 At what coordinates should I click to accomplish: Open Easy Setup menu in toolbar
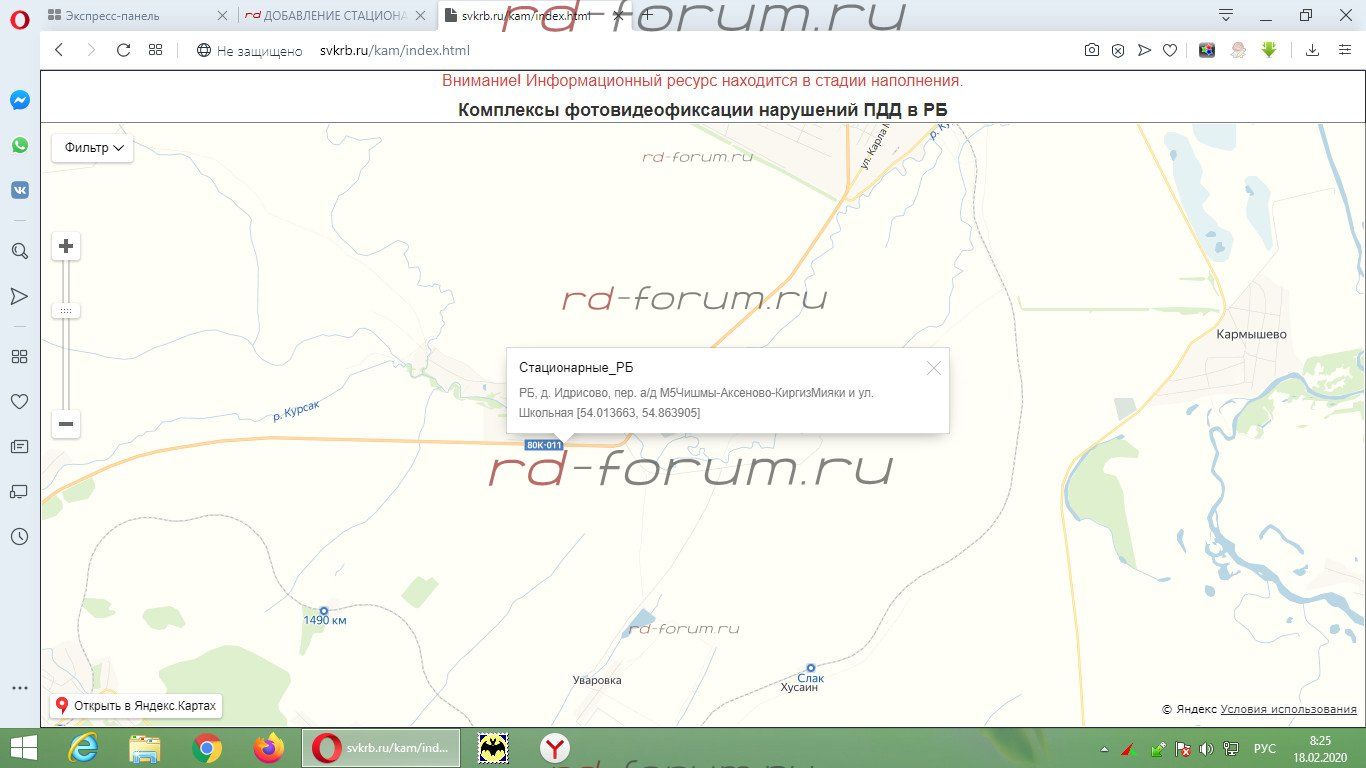pyautogui.click(x=1345, y=50)
